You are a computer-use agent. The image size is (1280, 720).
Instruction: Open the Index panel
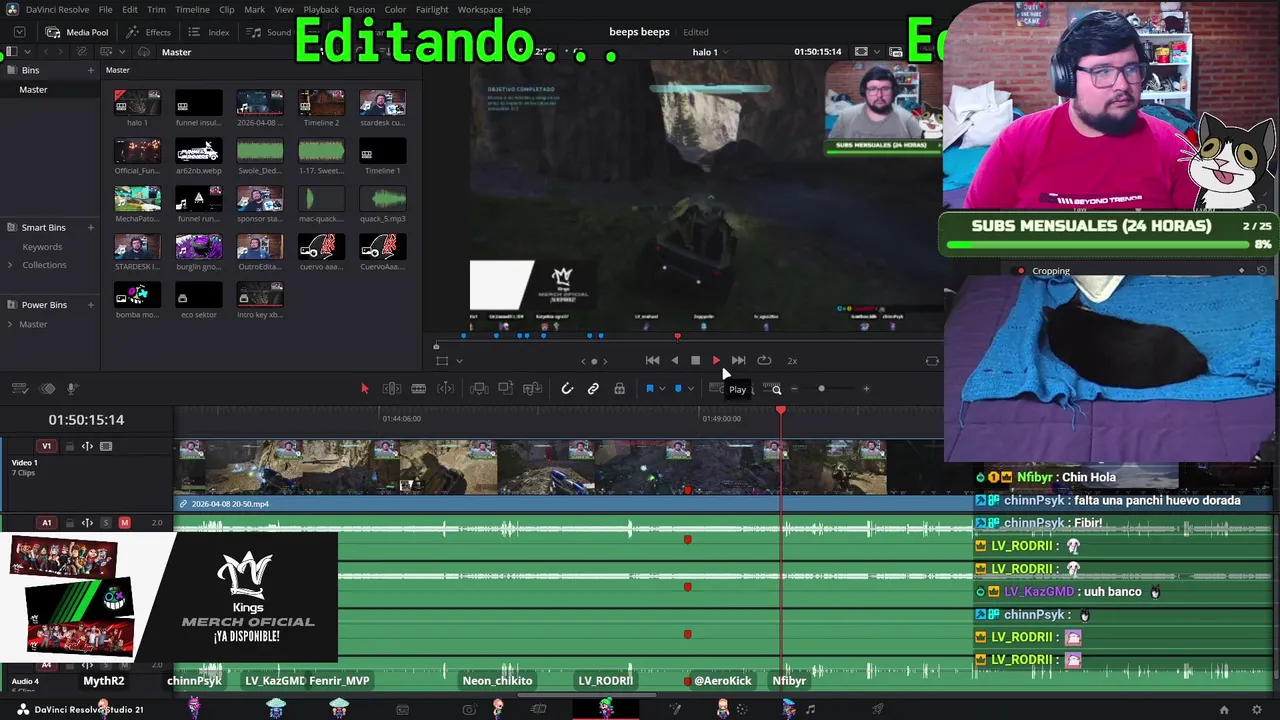[x=209, y=32]
